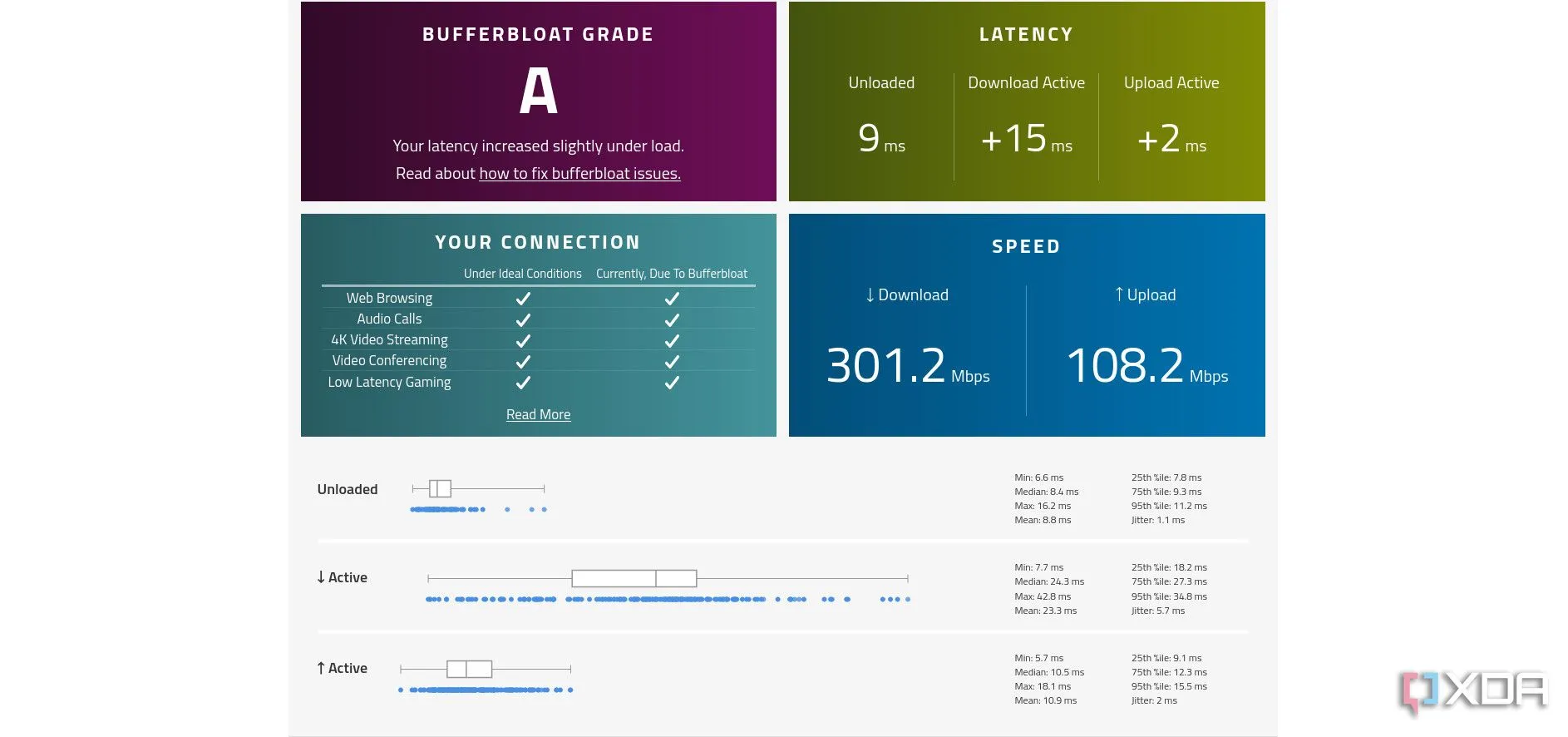1568x737 pixels.
Task: Select the 301.2 Mbps download speed
Action: coord(908,365)
